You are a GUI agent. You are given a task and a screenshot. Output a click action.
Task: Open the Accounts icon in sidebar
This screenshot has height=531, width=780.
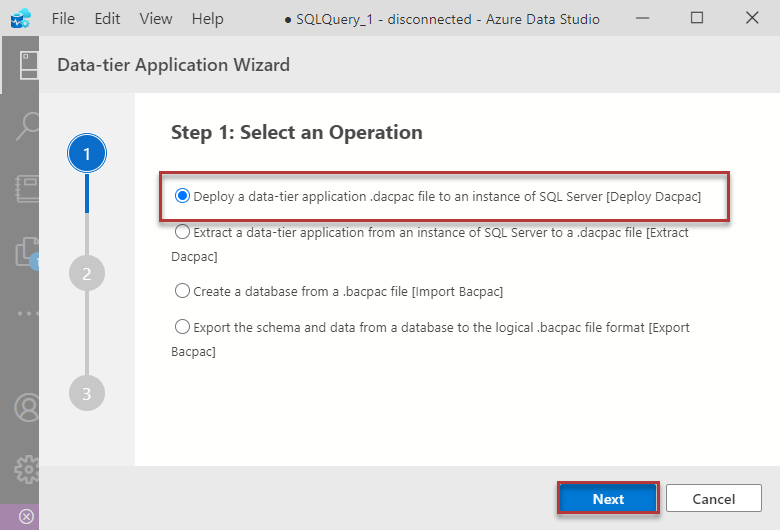(24, 407)
